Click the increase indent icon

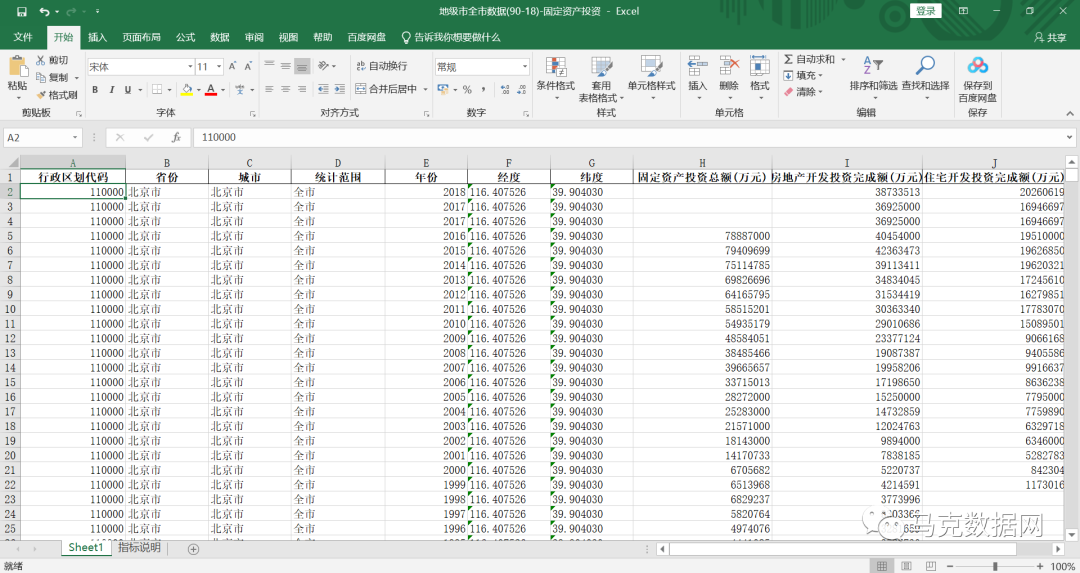point(340,90)
